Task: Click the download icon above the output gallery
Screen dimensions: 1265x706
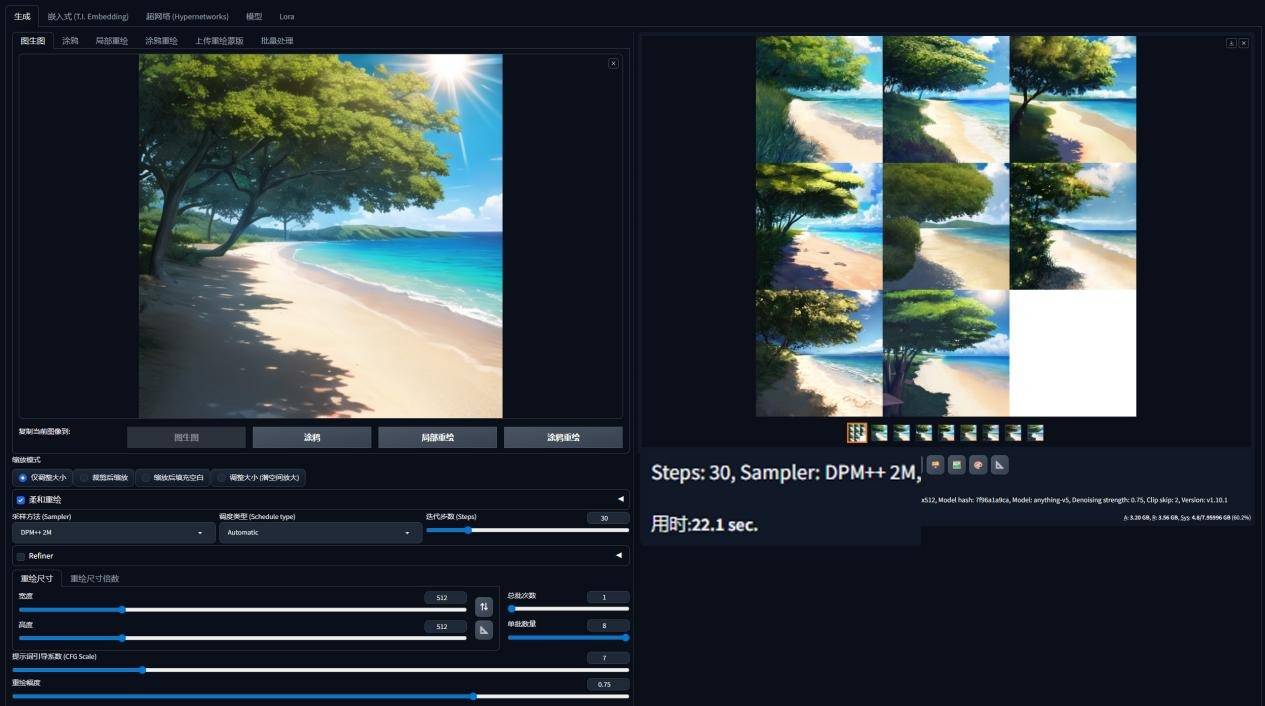Action: [1231, 43]
